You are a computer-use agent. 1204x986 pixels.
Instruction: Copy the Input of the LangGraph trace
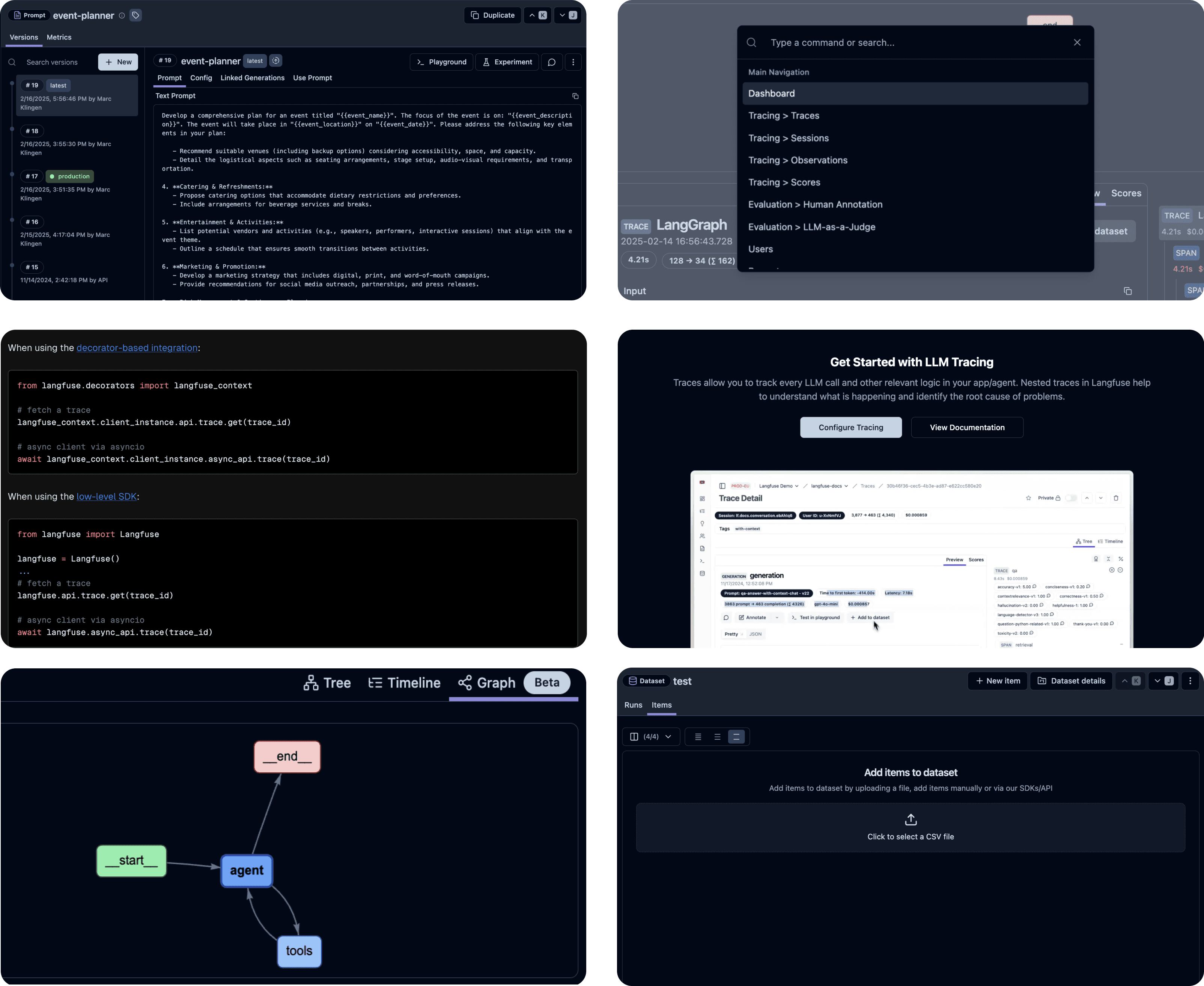1128,291
